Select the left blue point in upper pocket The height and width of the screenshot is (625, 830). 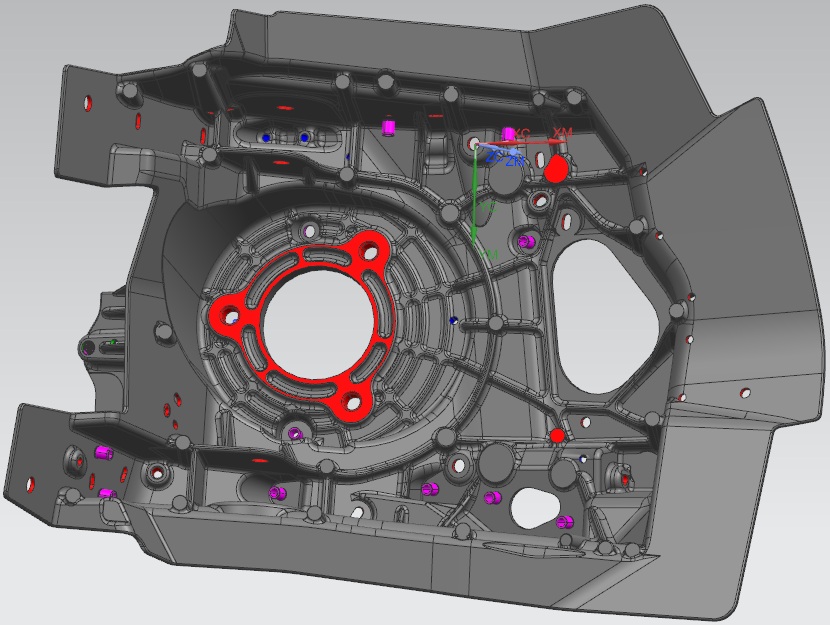pyautogui.click(x=266, y=137)
